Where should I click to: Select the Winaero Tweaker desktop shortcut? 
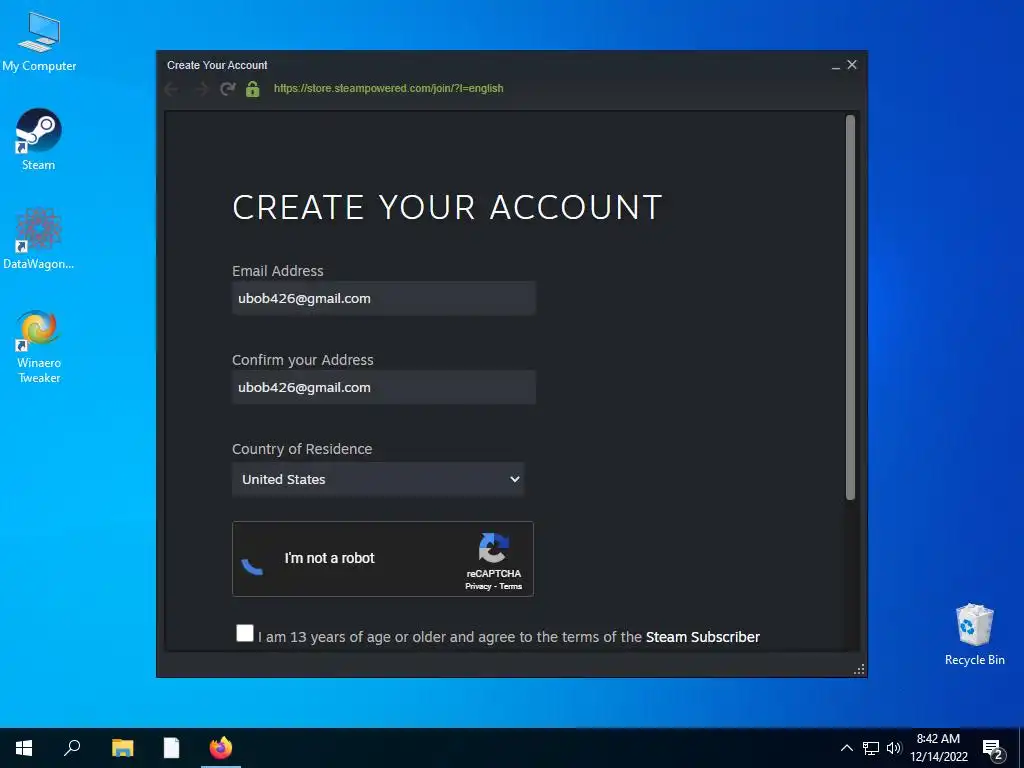[x=39, y=347]
